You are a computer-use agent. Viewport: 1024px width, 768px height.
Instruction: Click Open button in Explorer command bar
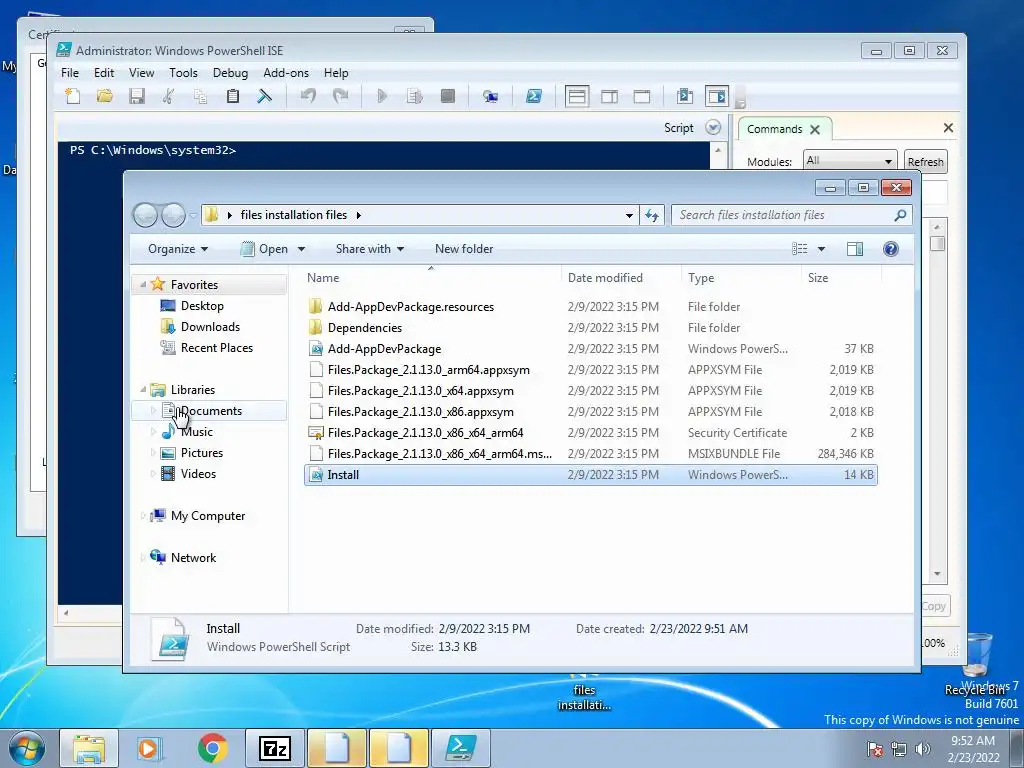point(264,249)
